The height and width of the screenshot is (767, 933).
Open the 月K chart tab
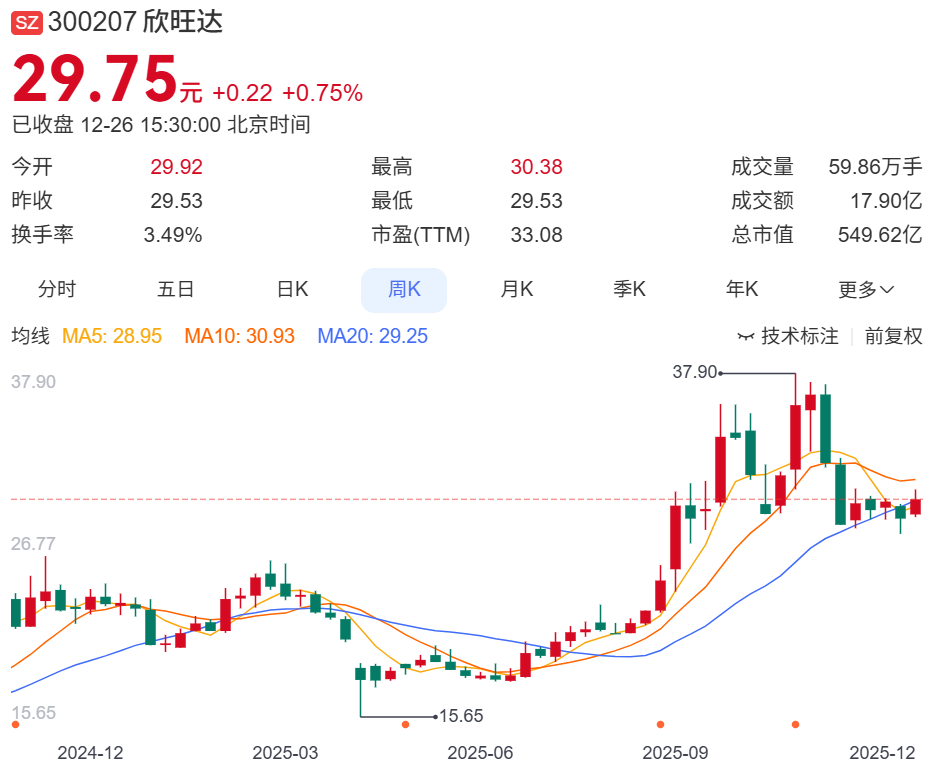[517, 290]
